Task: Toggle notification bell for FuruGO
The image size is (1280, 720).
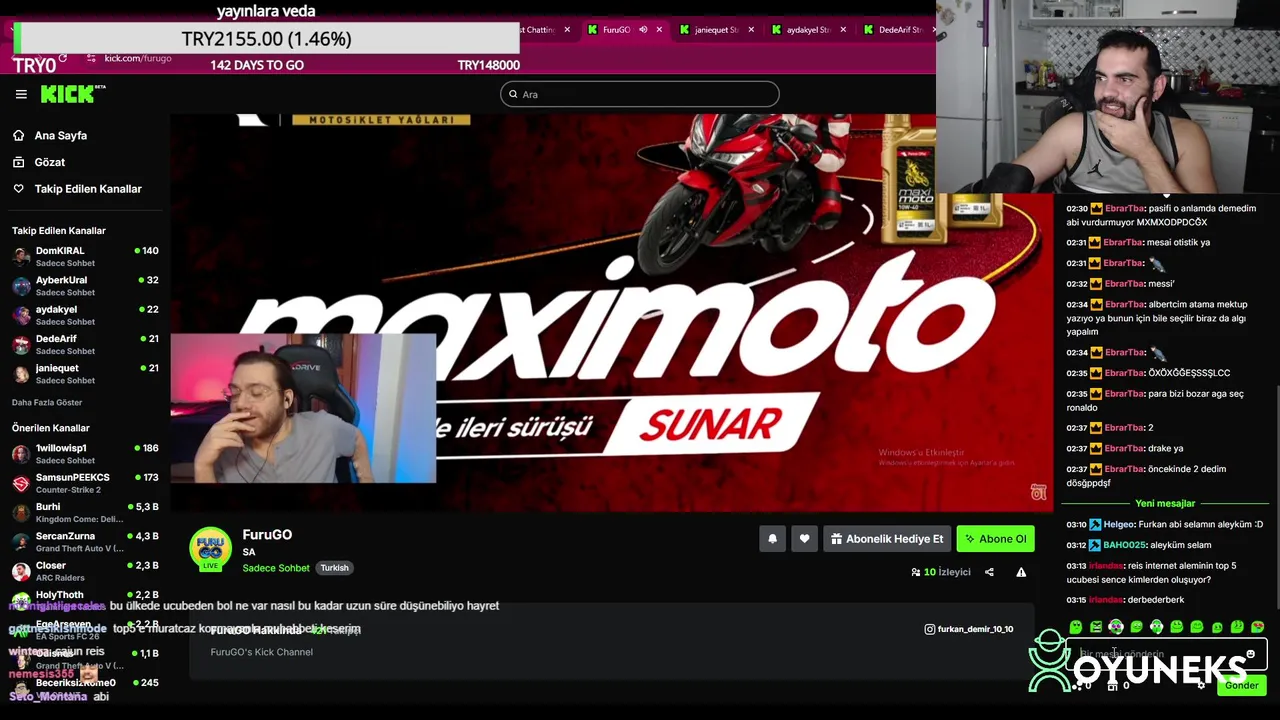Action: pyautogui.click(x=772, y=539)
